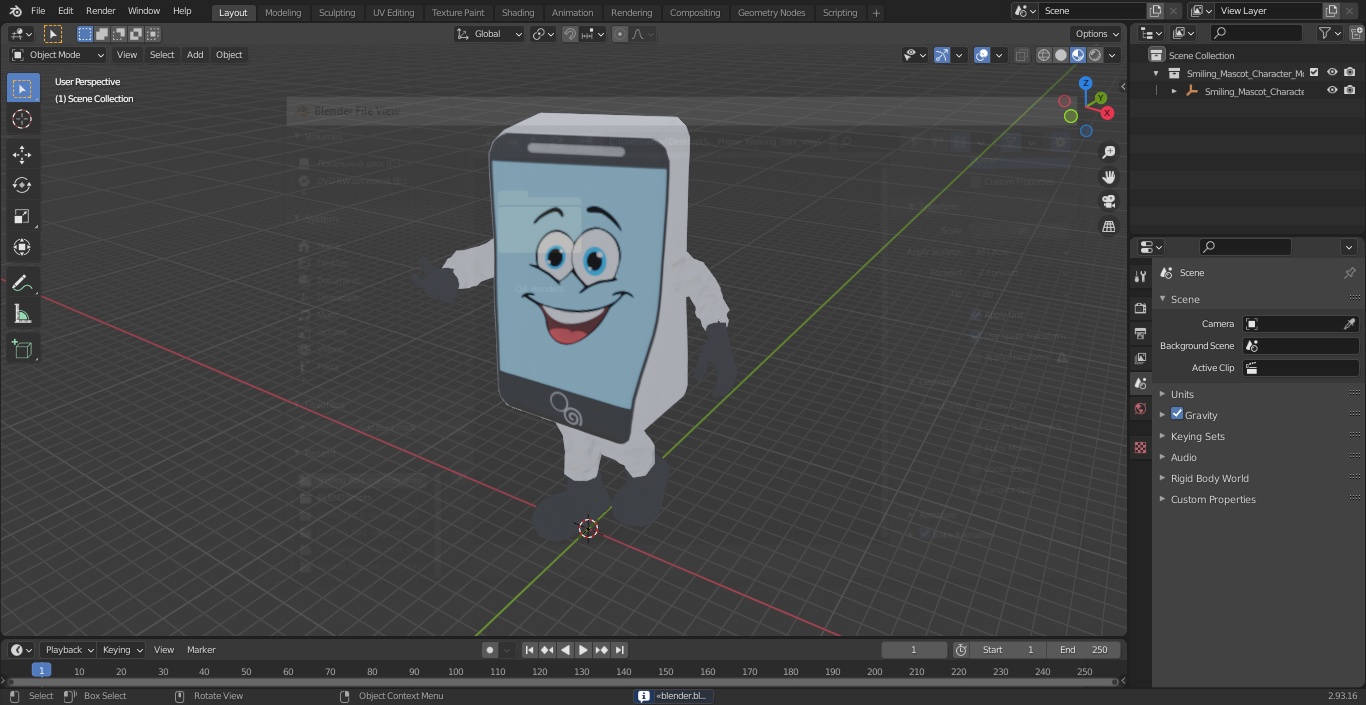This screenshot has height=705, width=1366.
Task: Expand the Custom Properties panel
Action: [1213, 499]
